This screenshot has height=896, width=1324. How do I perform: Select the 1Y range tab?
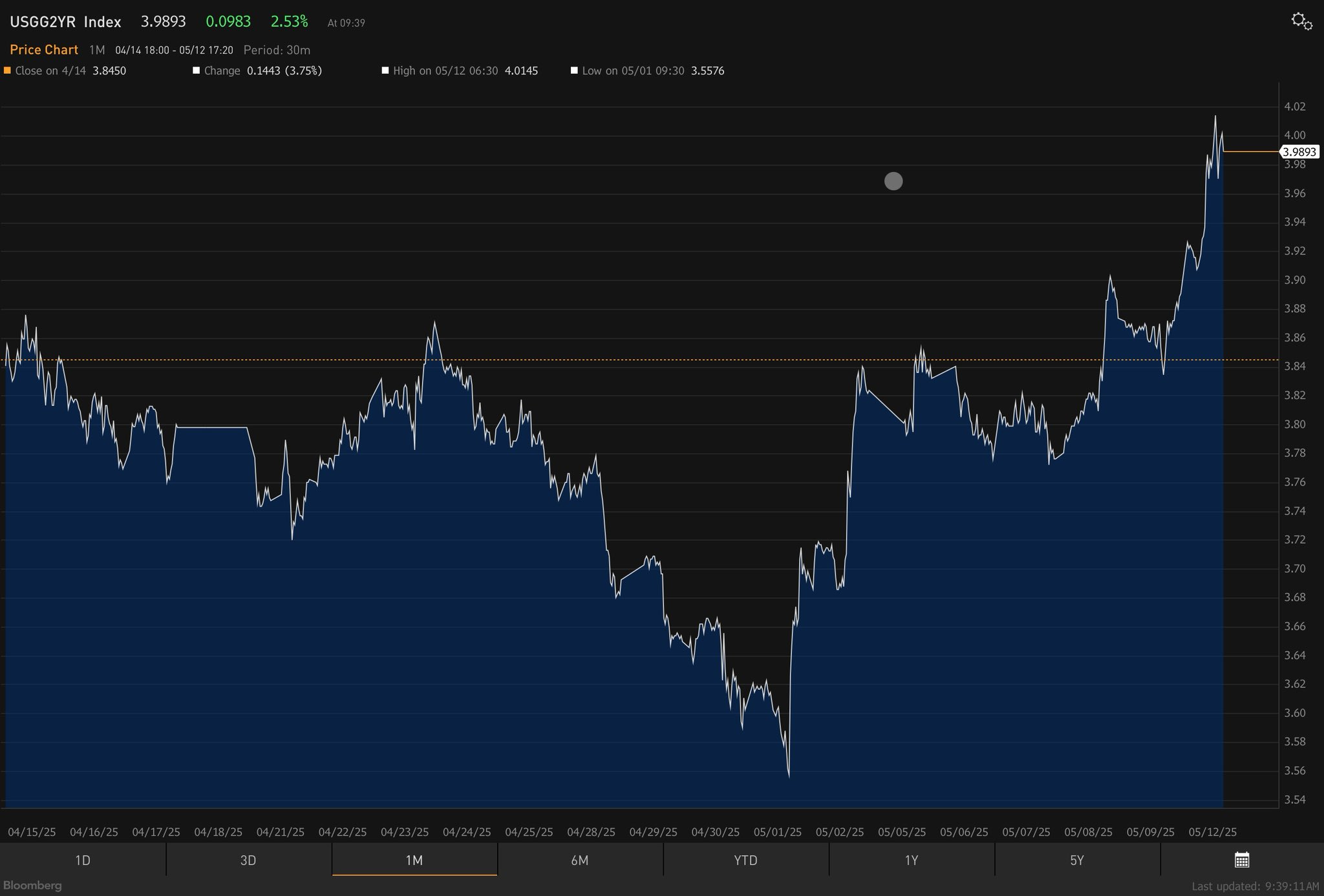(911, 860)
